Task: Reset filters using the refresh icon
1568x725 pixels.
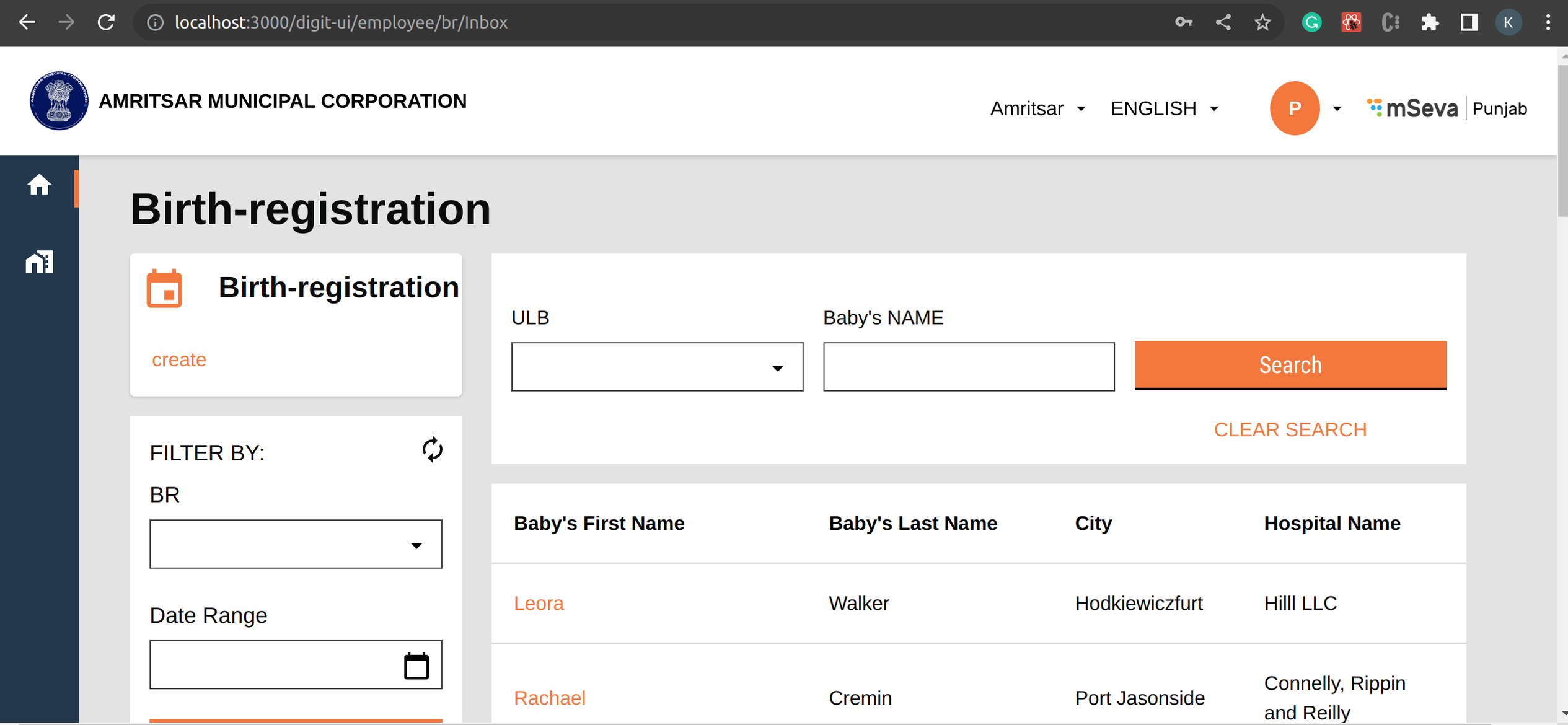Action: click(432, 449)
